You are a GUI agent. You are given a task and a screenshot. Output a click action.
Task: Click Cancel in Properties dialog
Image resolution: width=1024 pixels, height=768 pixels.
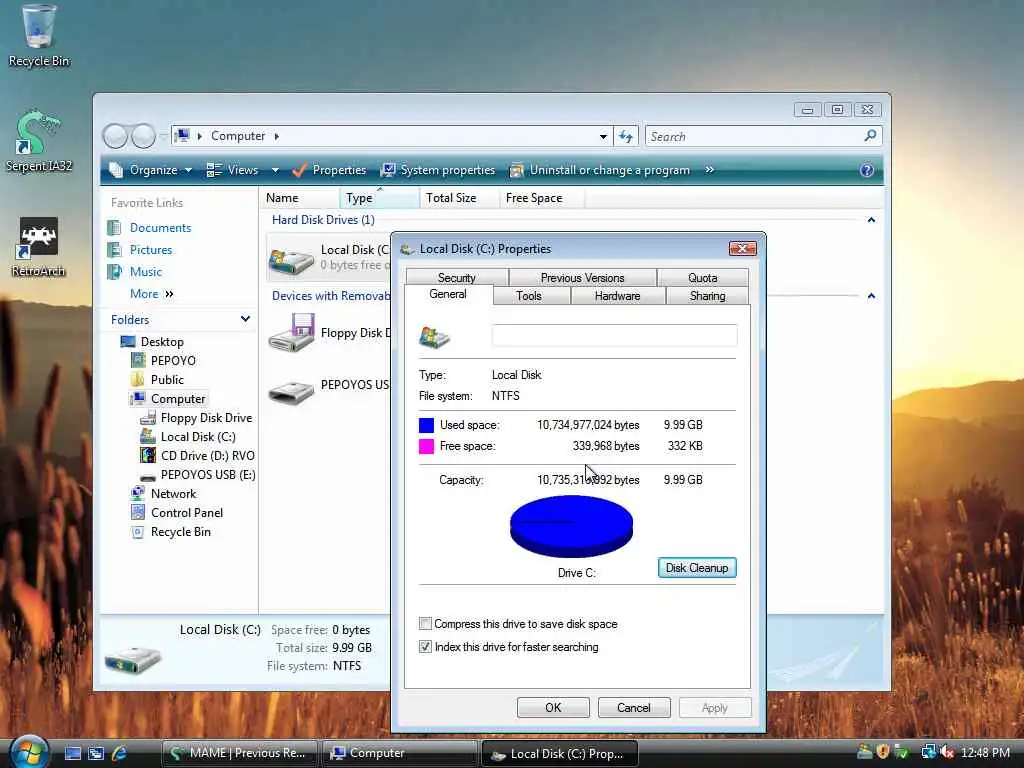pyautogui.click(x=633, y=707)
